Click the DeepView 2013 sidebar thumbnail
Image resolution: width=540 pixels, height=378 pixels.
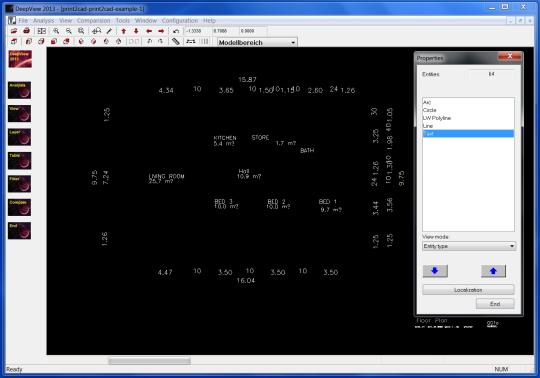(20, 59)
